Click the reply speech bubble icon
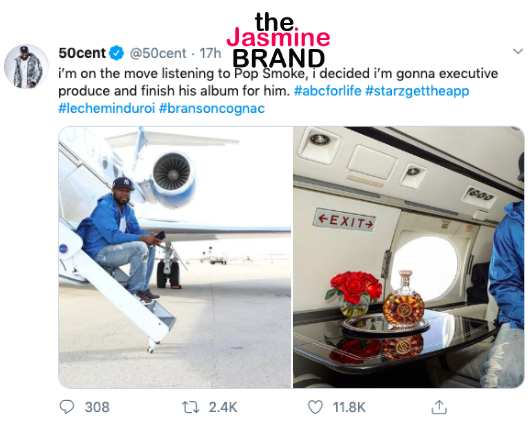 (66, 407)
